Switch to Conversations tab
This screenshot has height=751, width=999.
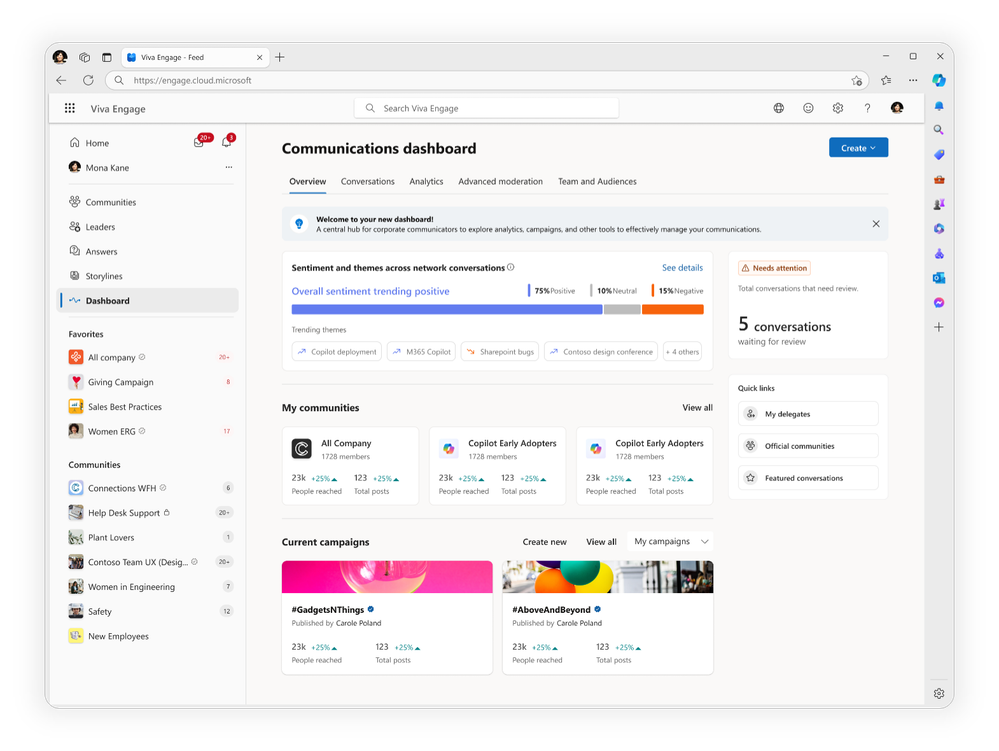368,182
